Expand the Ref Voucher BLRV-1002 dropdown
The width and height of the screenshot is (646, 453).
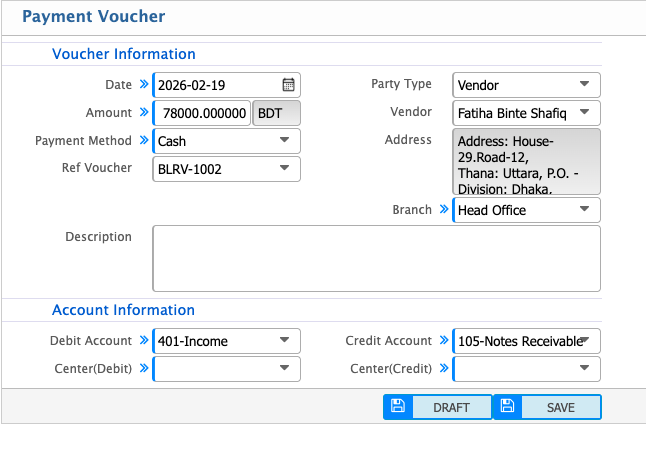[x=227, y=169]
